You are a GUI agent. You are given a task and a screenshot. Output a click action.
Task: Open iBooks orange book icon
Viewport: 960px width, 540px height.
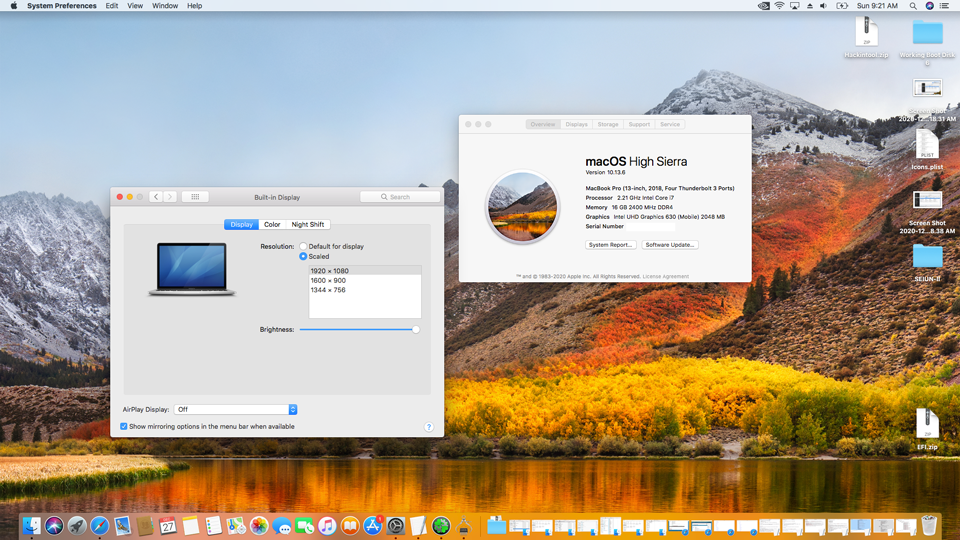(x=350, y=525)
